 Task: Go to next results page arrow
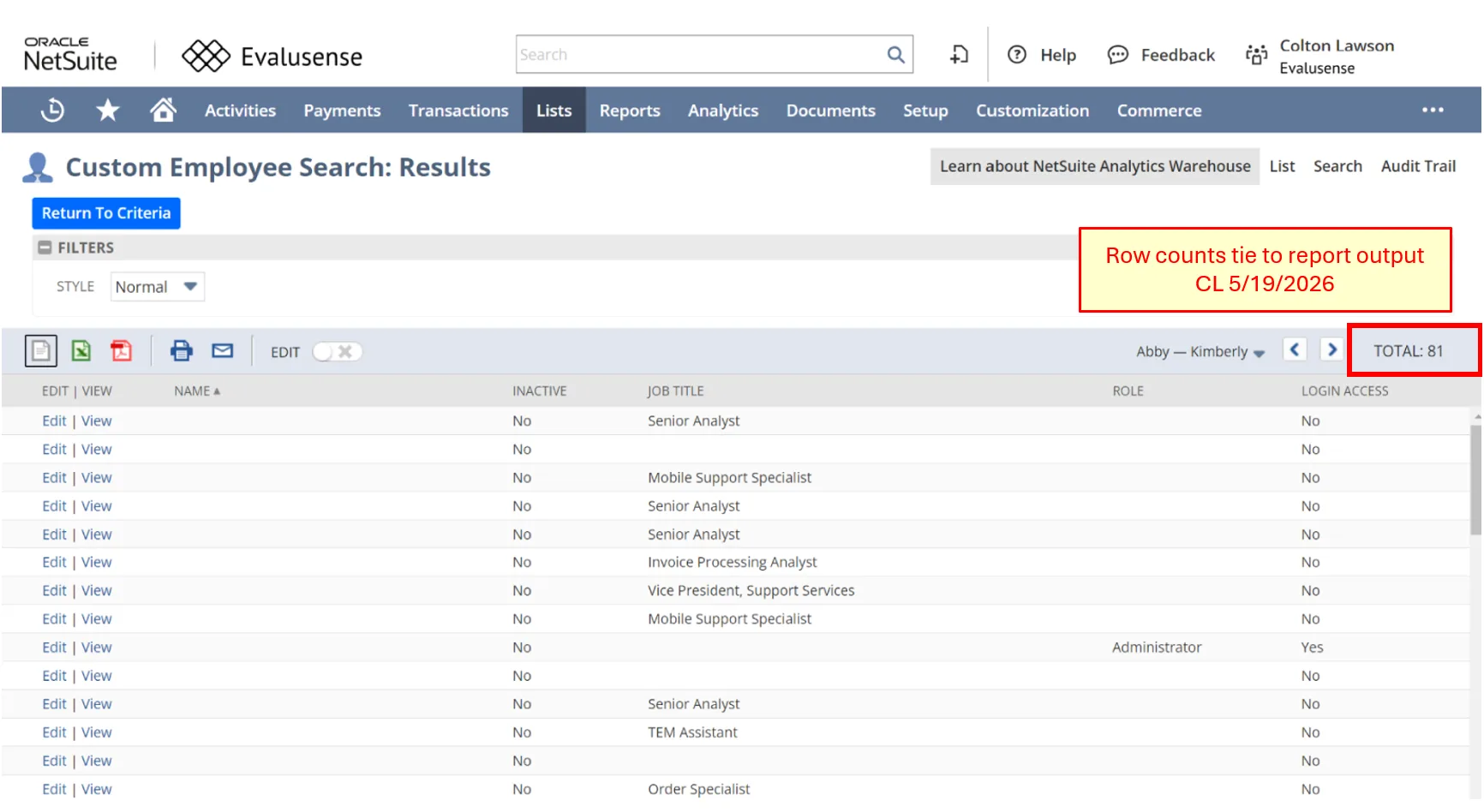1331,350
